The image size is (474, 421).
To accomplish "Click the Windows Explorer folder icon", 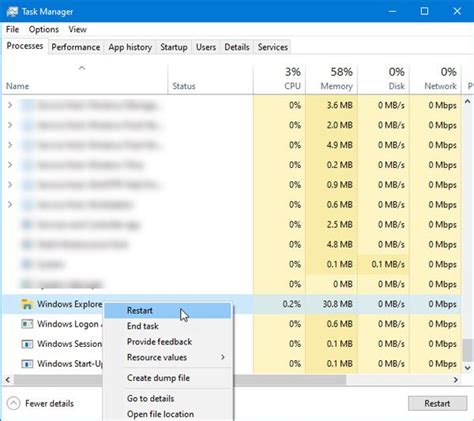I will coord(27,304).
